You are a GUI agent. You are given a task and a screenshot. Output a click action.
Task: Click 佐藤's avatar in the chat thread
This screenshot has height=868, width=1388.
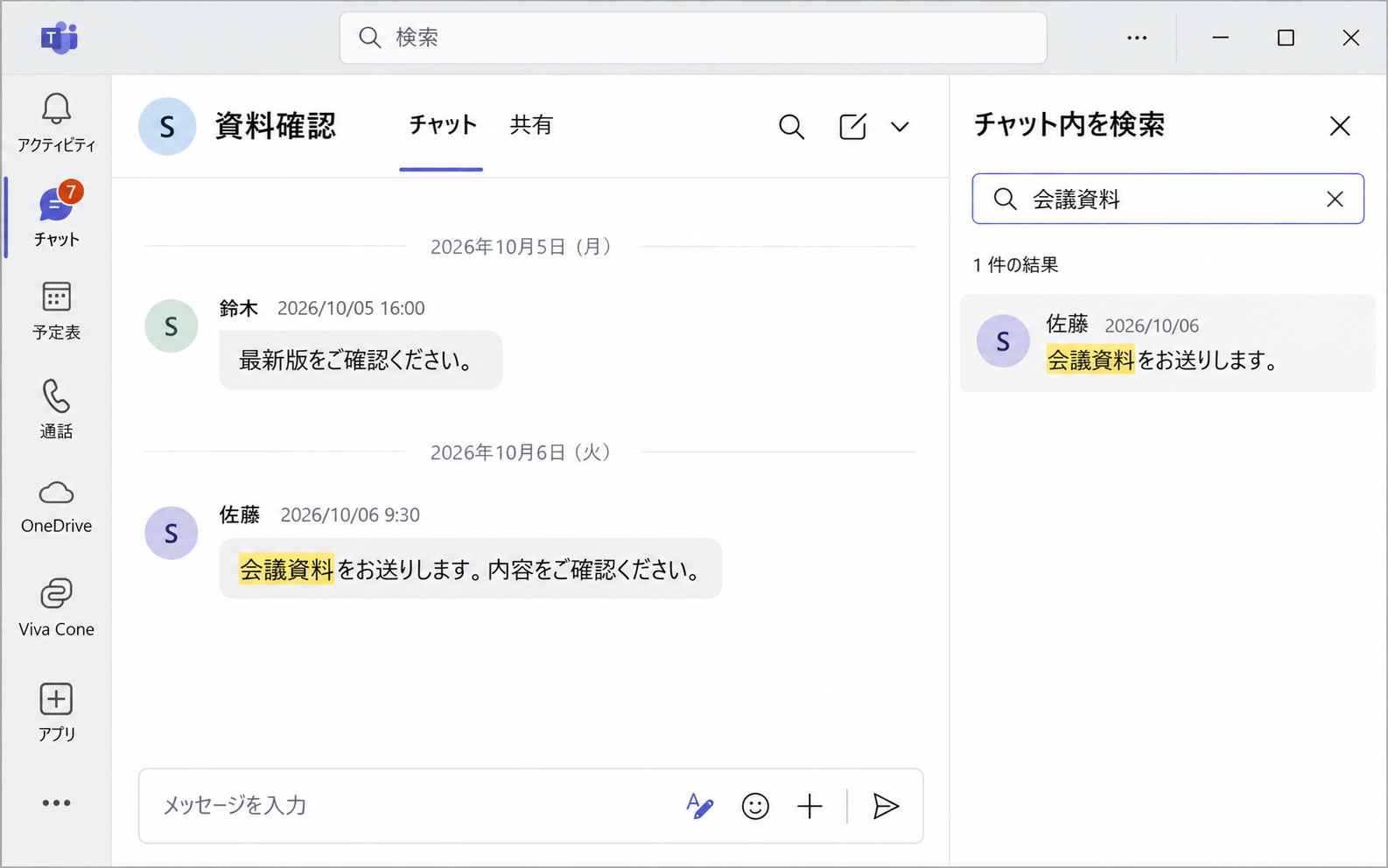point(171,533)
